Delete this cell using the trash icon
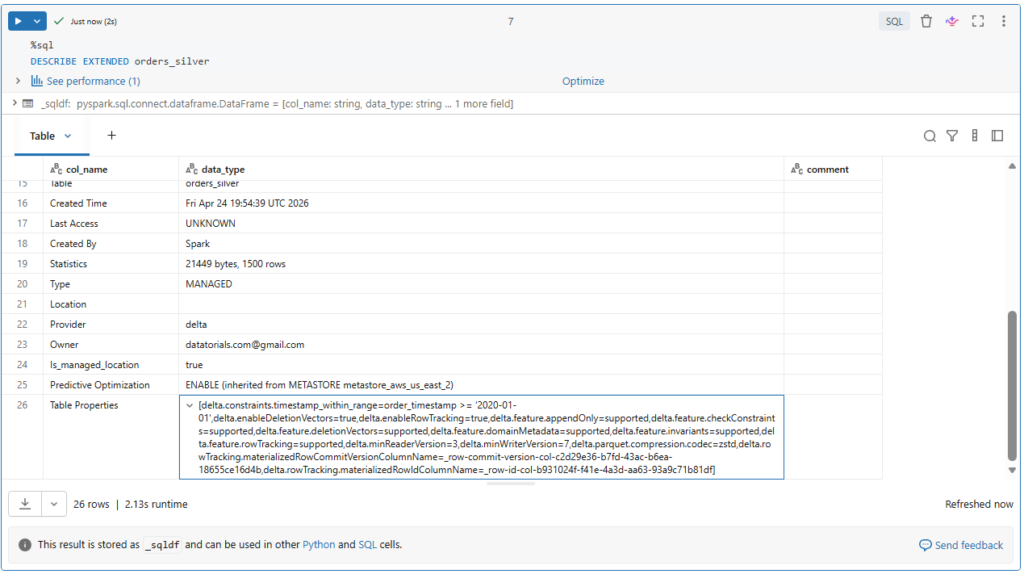This screenshot has width=1024, height=574. (926, 21)
